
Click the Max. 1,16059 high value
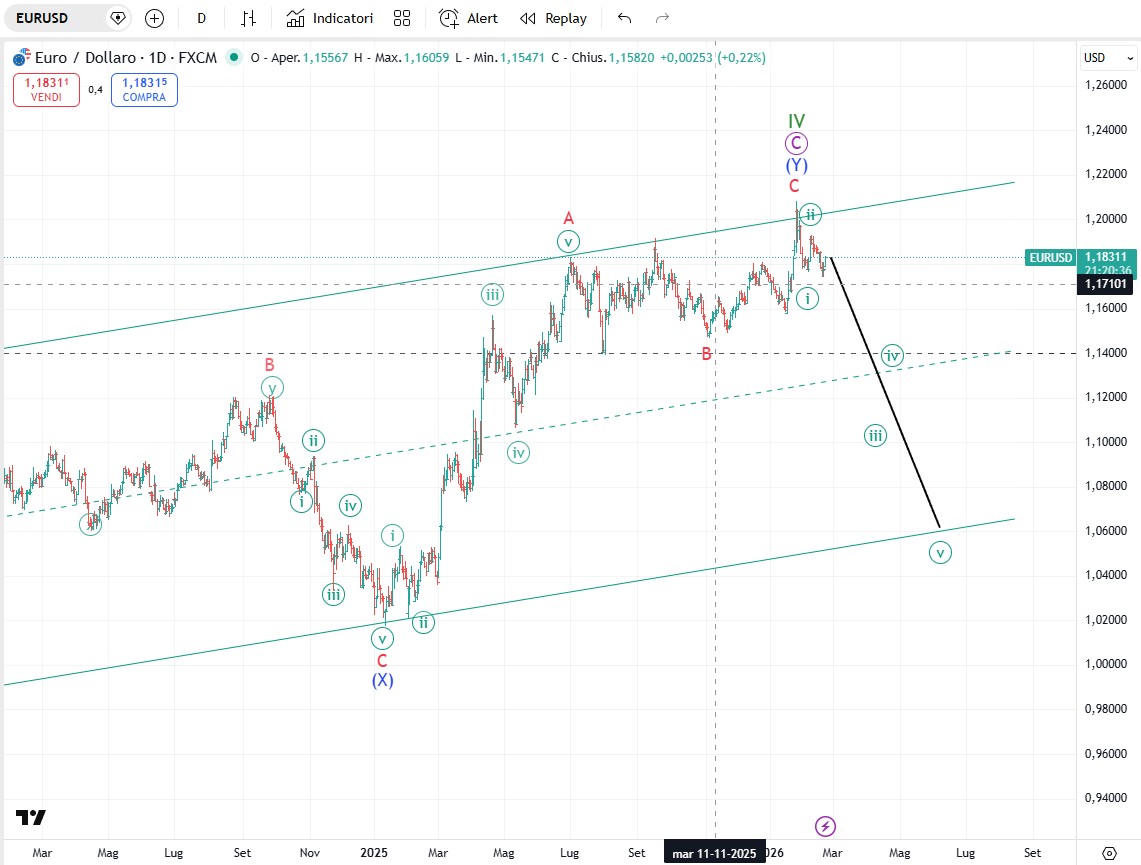(402, 57)
